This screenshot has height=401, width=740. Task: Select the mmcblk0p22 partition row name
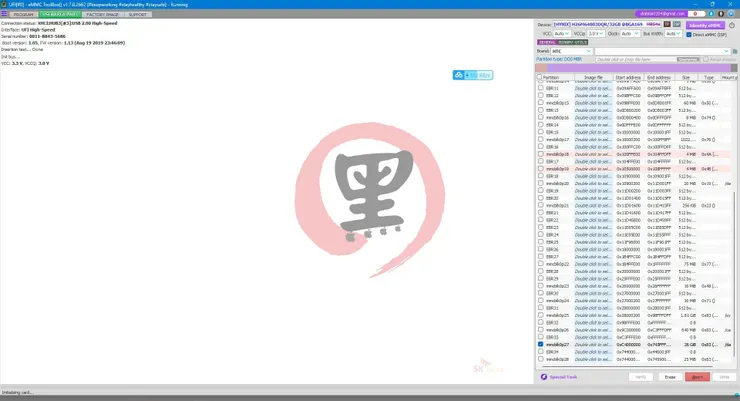point(557,264)
